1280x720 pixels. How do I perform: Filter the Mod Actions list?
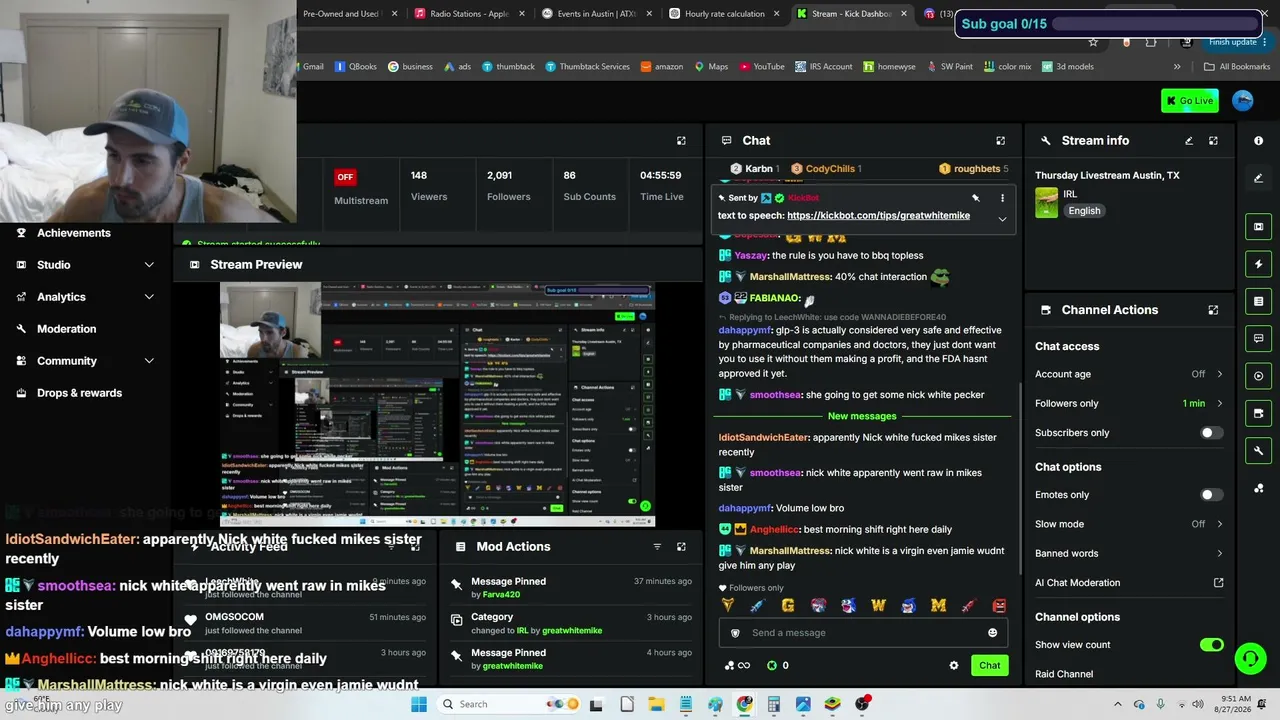(x=657, y=547)
